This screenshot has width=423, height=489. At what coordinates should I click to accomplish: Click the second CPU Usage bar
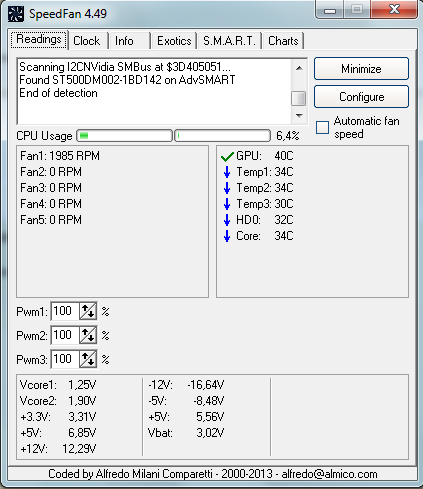pyautogui.click(x=222, y=136)
